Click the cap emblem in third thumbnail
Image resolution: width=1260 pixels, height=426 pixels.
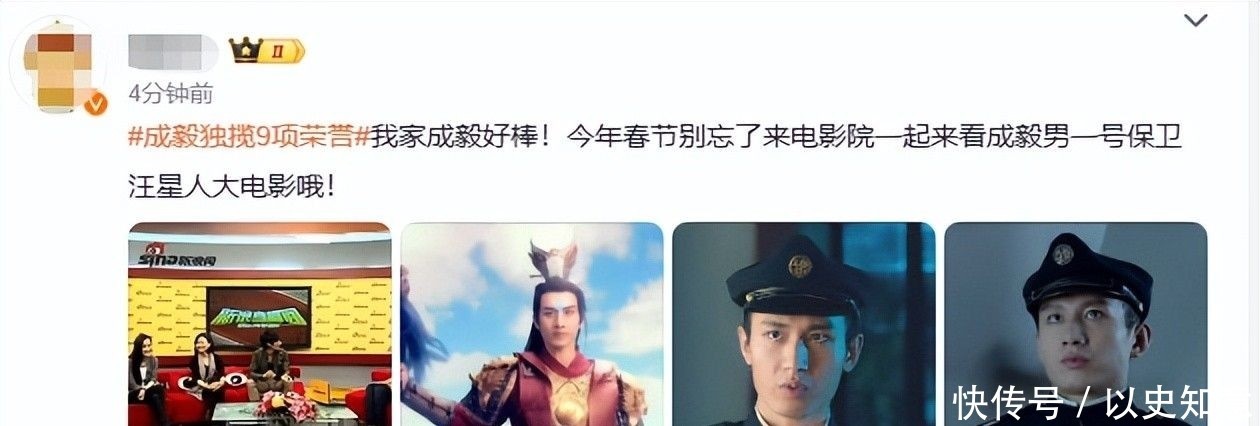[x=800, y=265]
